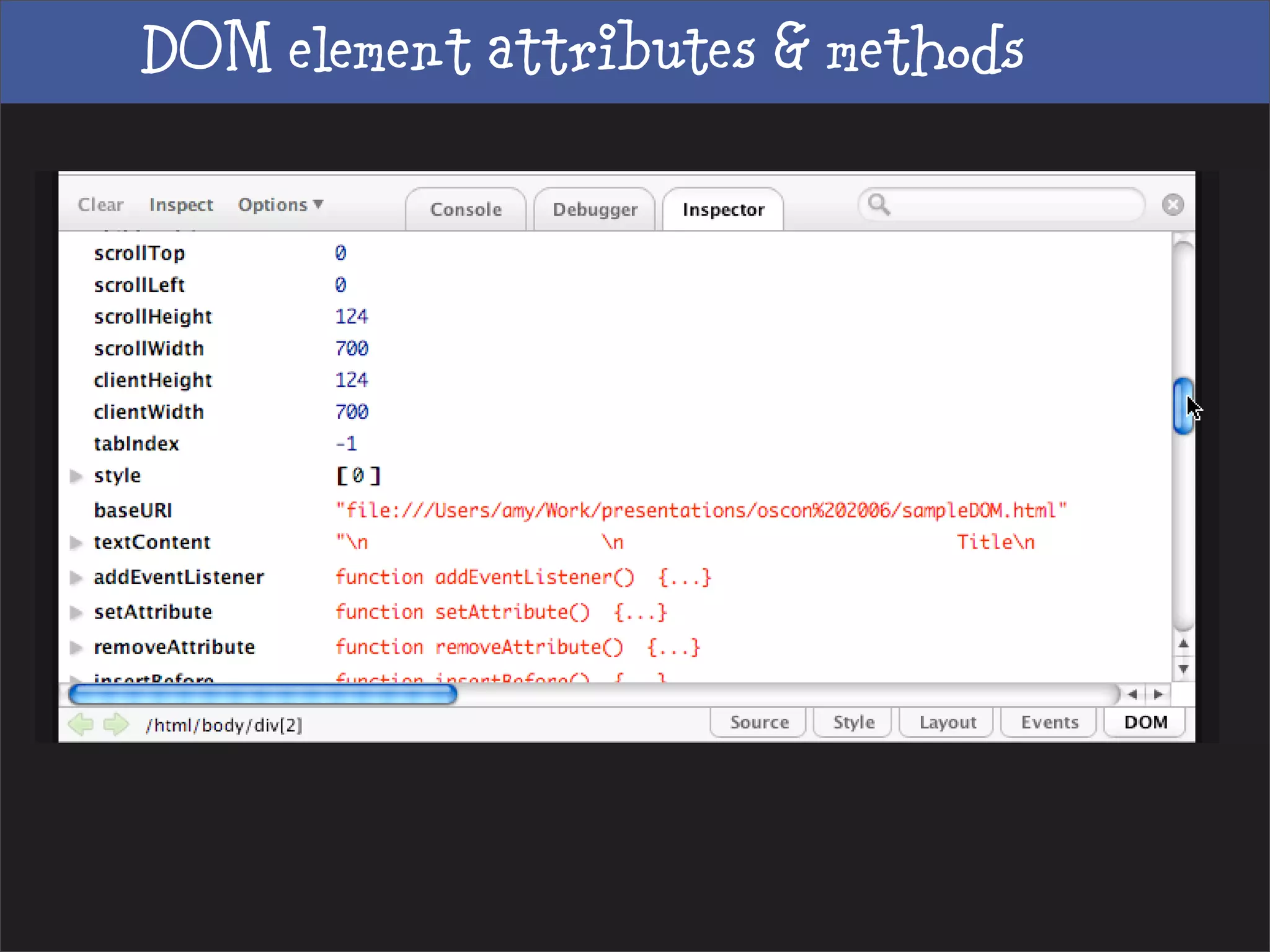
Task: Click the scrollWidth value 700
Action: point(352,348)
